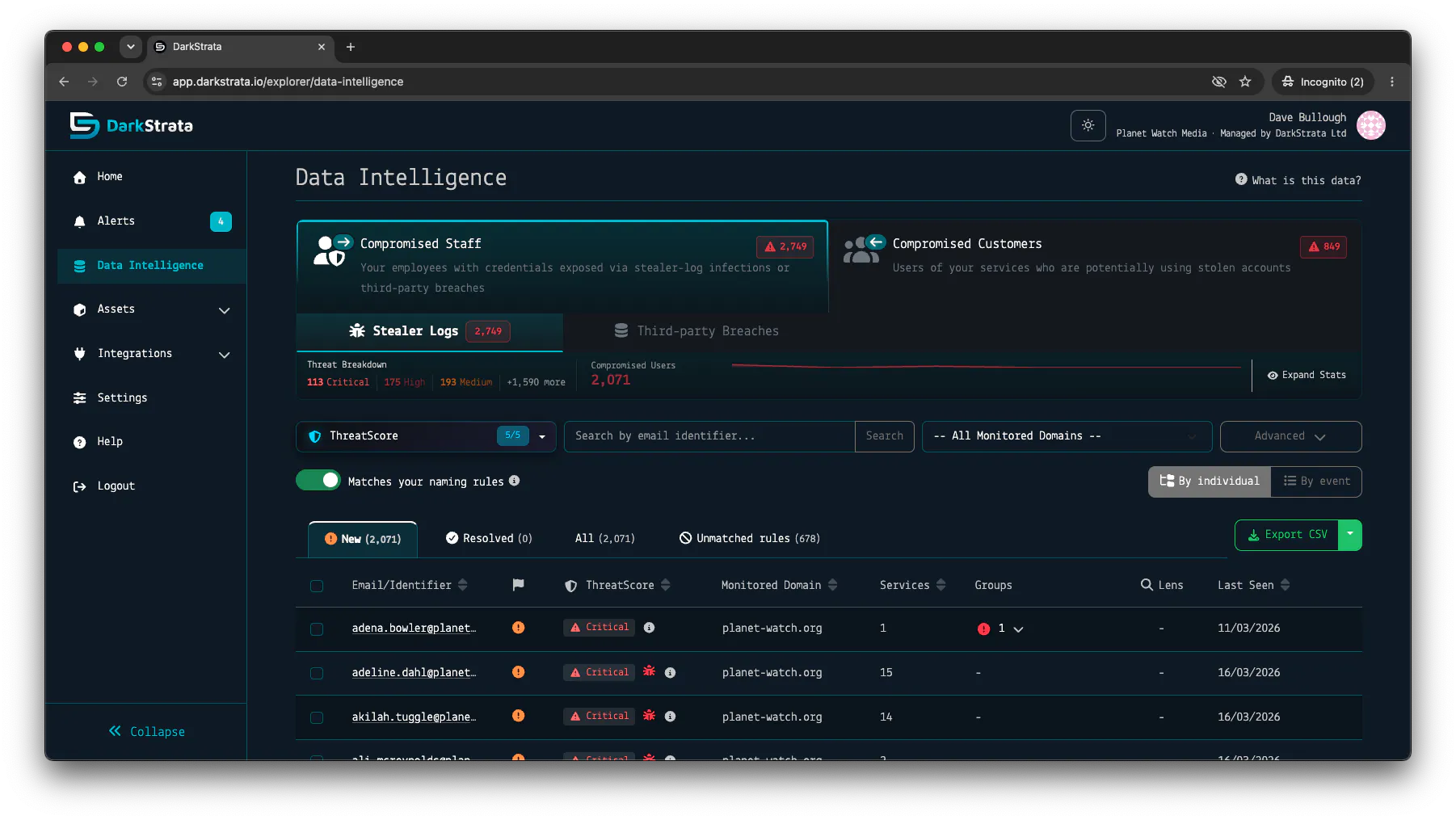Open the Export CSV dropdown arrow
1456x820 pixels.
[x=1349, y=535]
